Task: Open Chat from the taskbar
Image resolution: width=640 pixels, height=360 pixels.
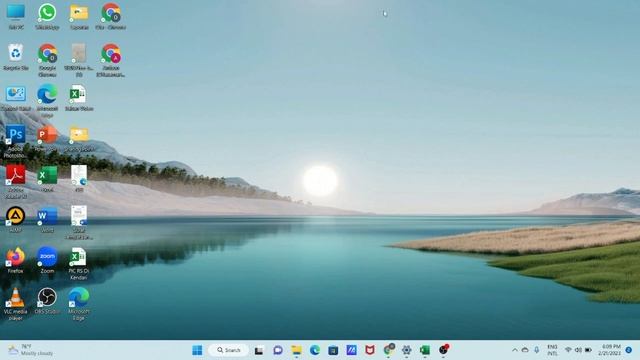Action: pos(278,350)
